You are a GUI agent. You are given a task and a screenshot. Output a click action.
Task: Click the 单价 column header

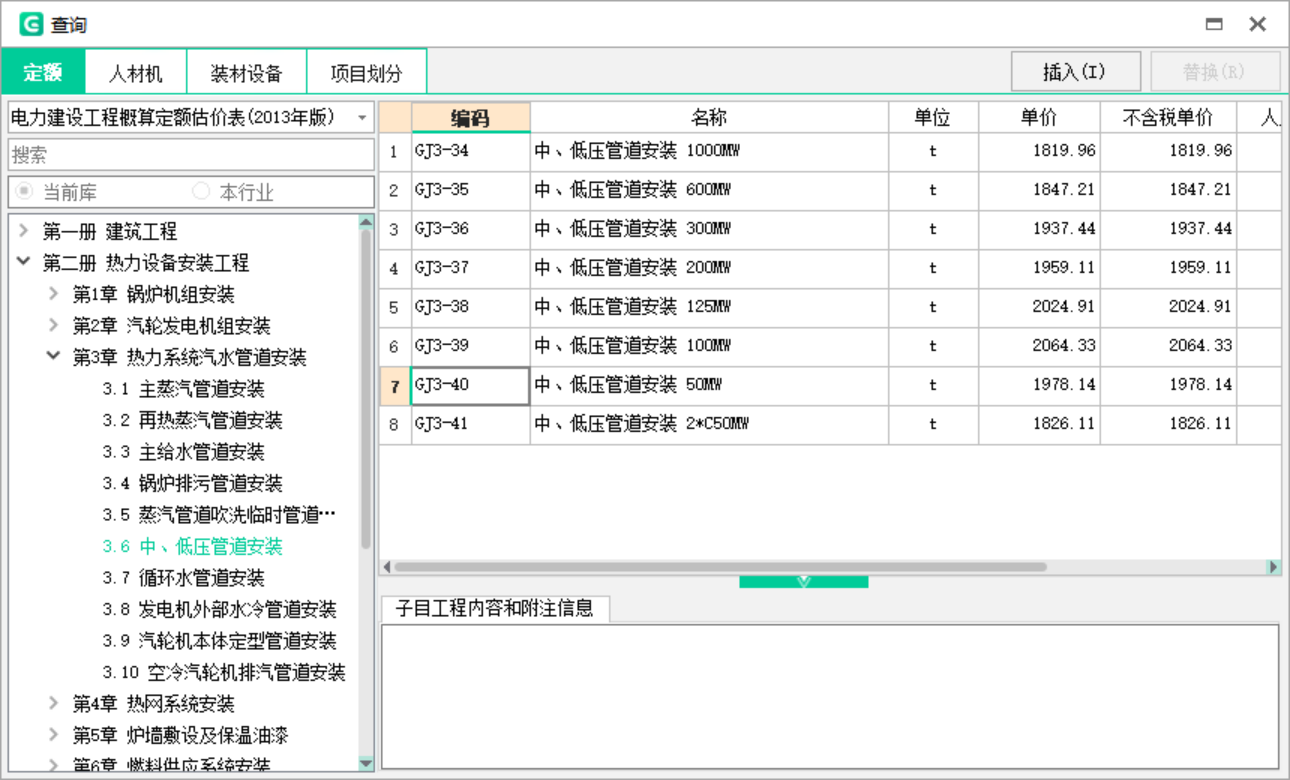1039,118
